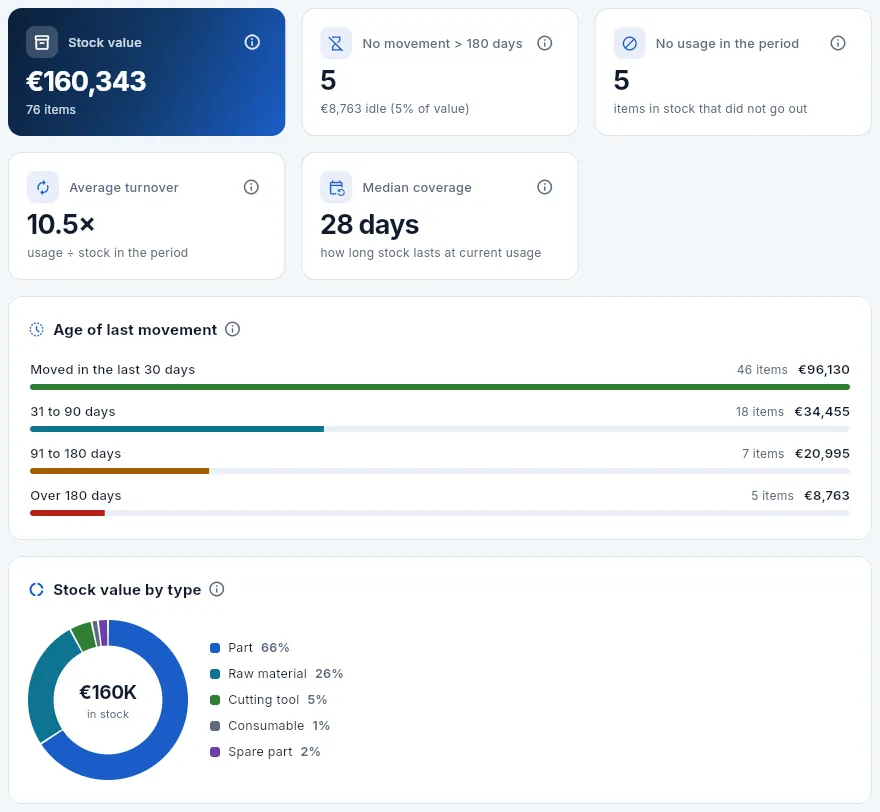Click the red Over 180 days bar

click(x=67, y=513)
